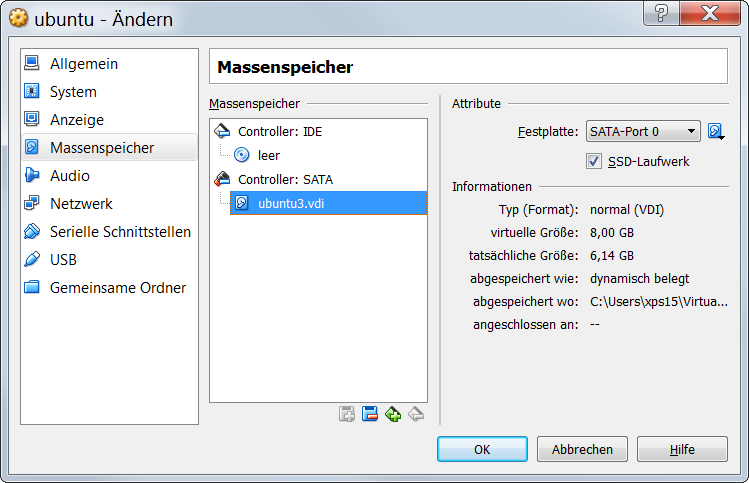
Task: Click the IDE controller icon
Action: (222, 130)
